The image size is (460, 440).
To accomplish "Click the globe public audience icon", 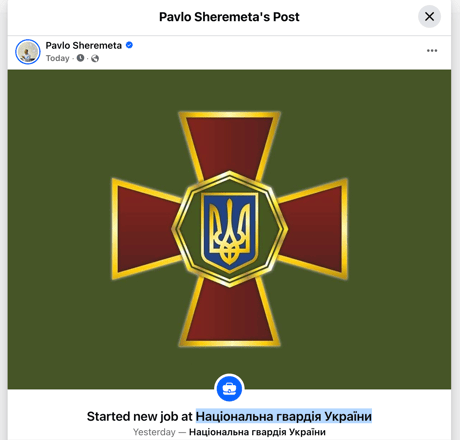I will coord(95,58).
